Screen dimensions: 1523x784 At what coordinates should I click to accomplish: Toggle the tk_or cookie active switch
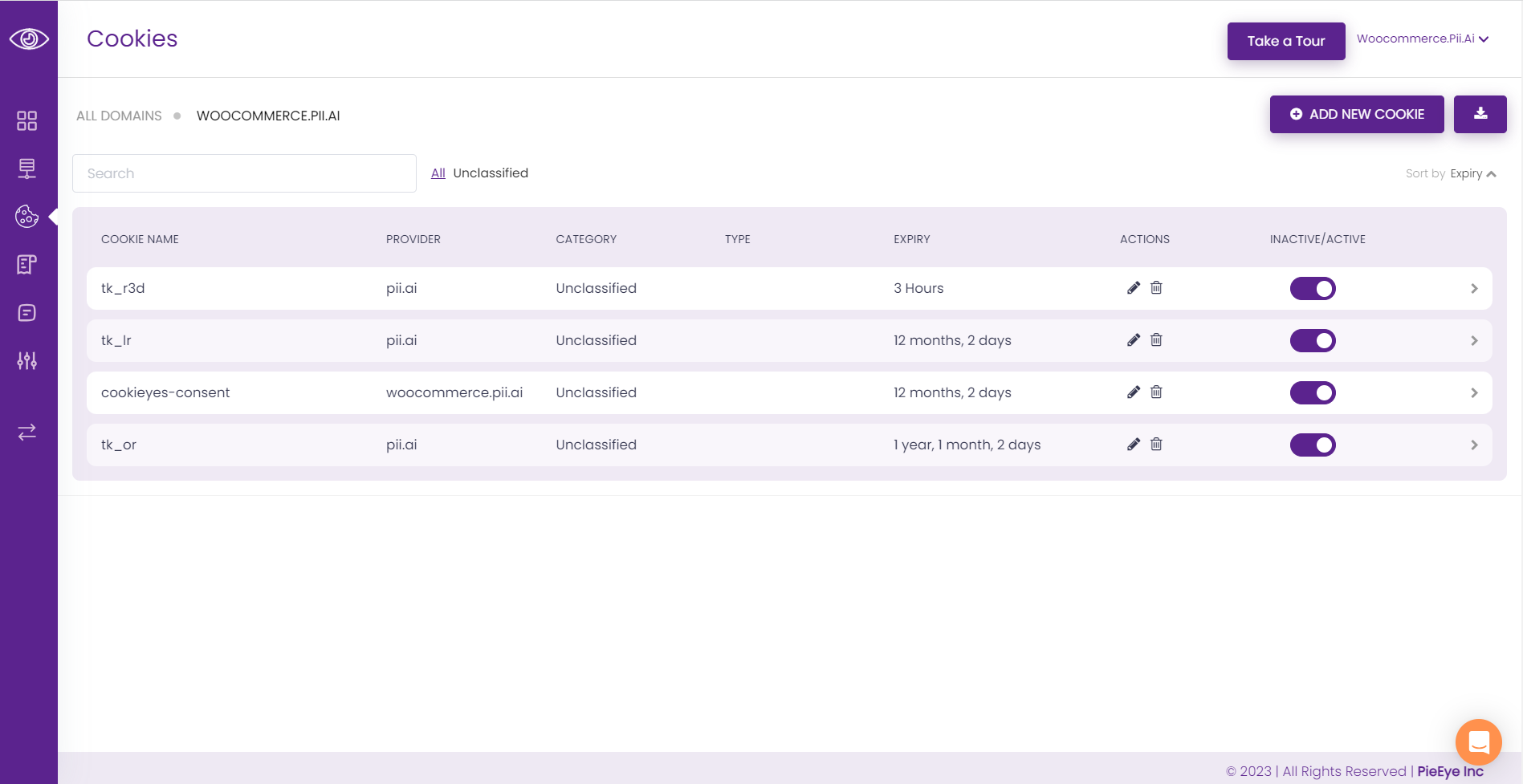tap(1313, 445)
